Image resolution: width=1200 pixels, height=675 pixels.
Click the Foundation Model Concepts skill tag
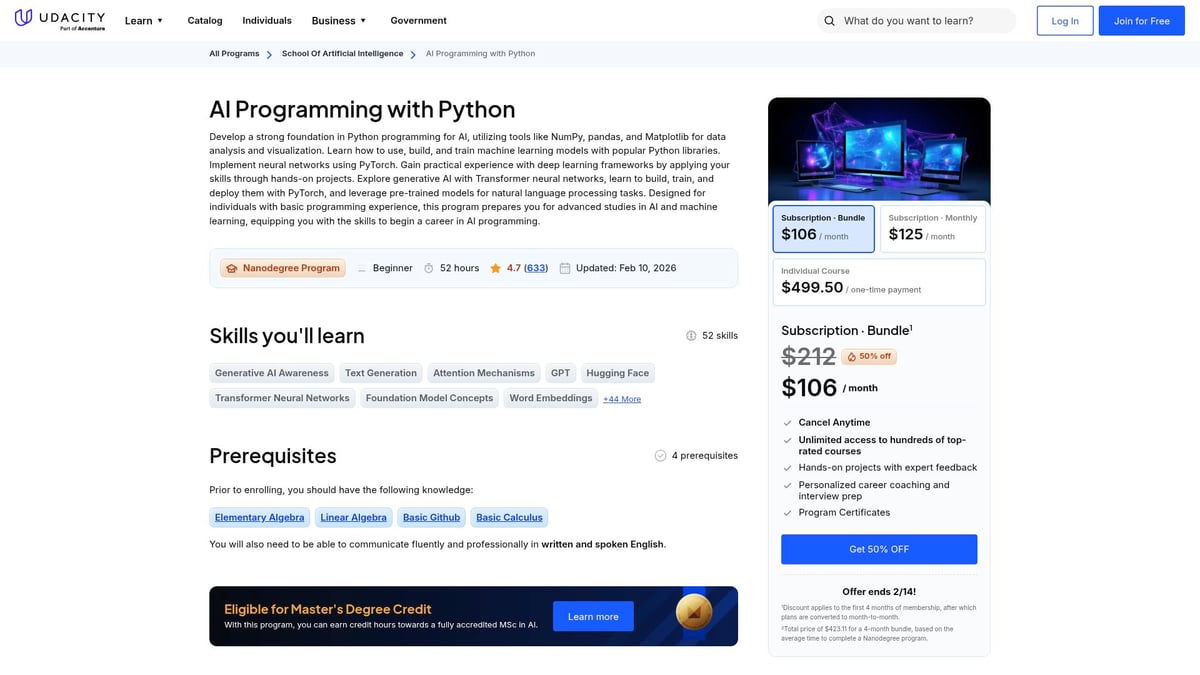pyautogui.click(x=430, y=398)
